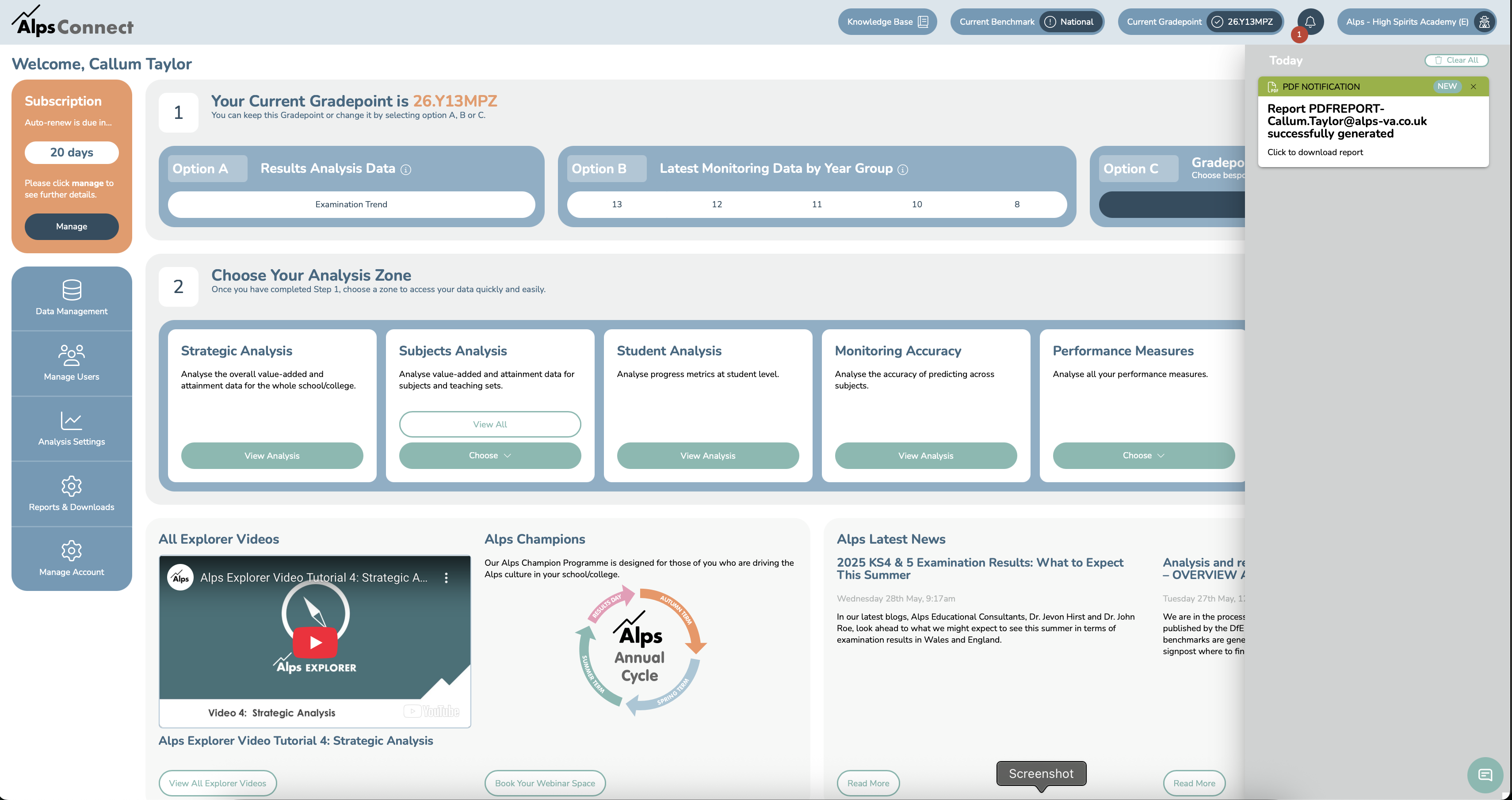This screenshot has width=1512, height=800.
Task: Click the Option B label
Action: coord(607,168)
